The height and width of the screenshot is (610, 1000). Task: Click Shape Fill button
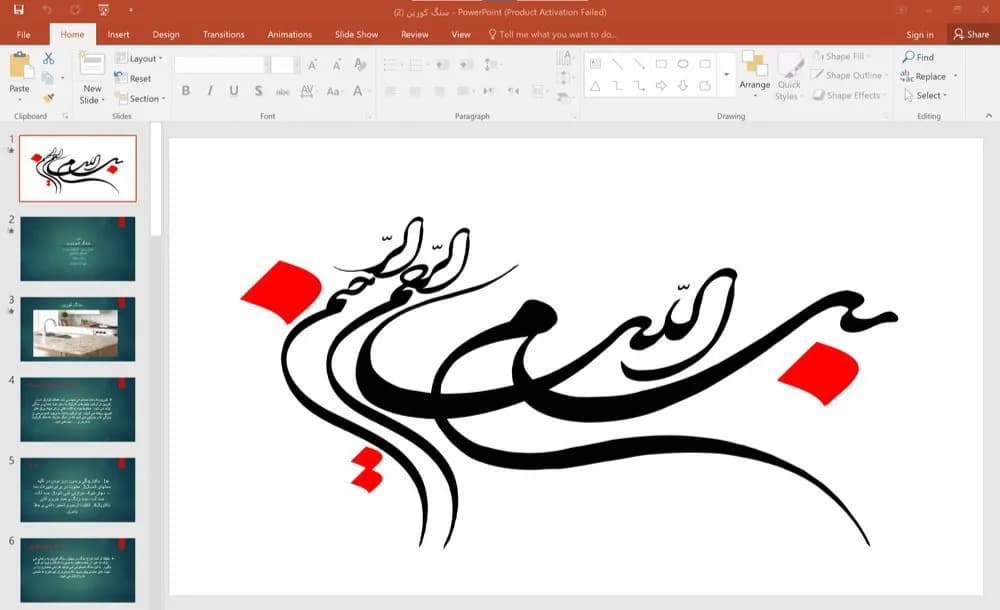[x=841, y=56]
